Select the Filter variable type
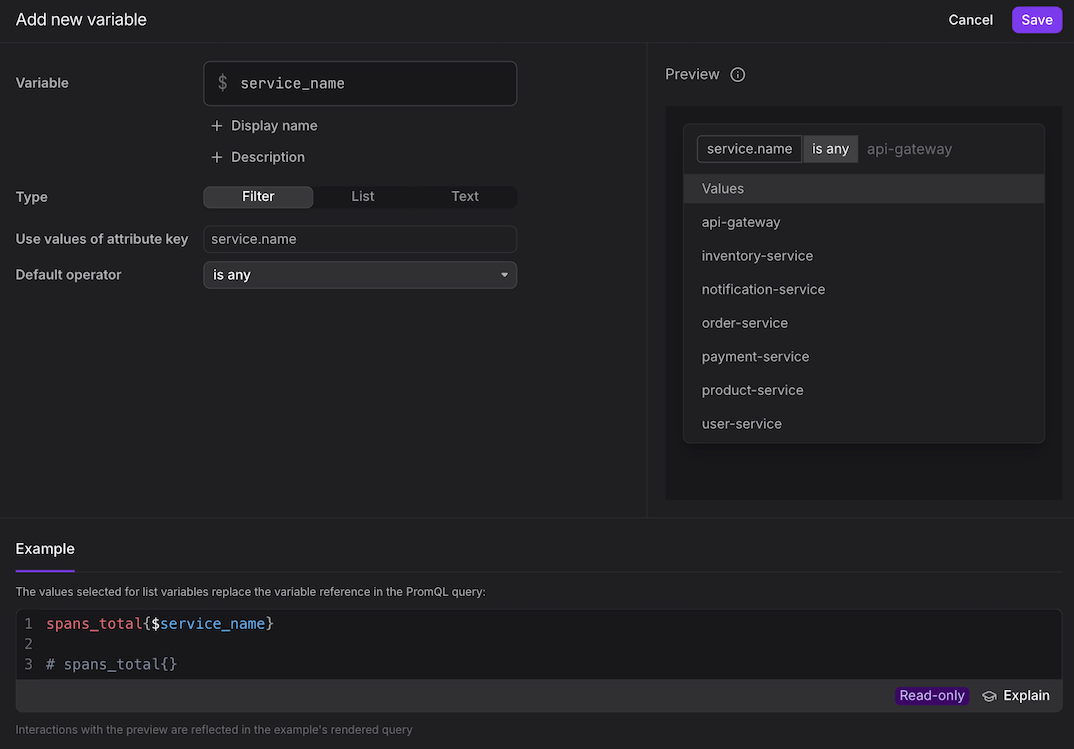This screenshot has width=1074, height=749. pyautogui.click(x=258, y=197)
